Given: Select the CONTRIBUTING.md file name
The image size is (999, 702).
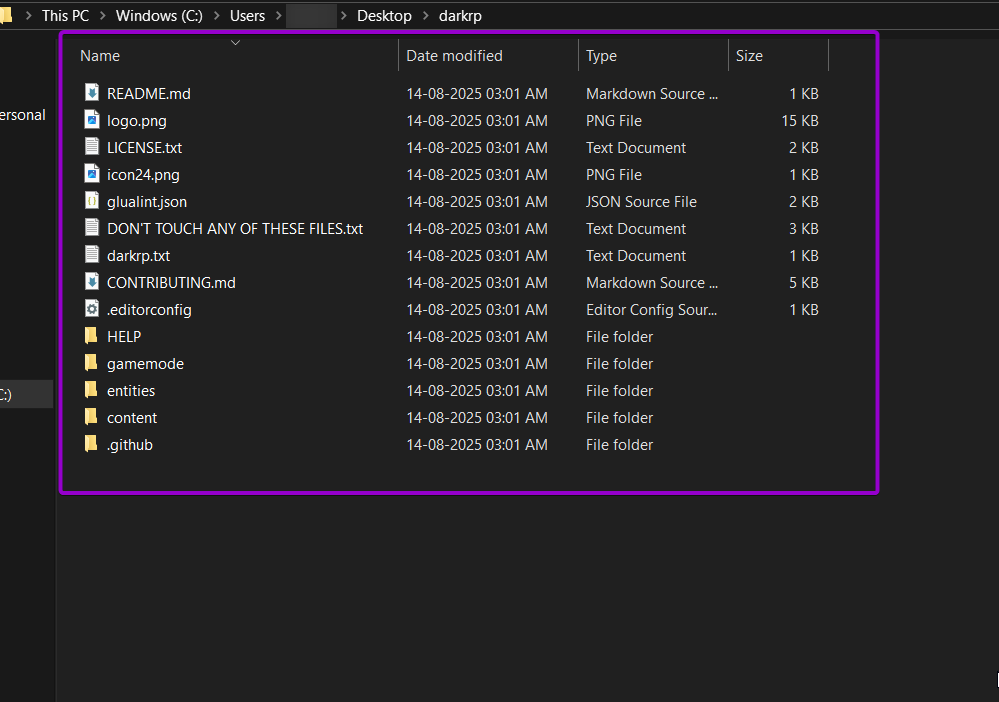Looking at the screenshot, I should tap(171, 283).
